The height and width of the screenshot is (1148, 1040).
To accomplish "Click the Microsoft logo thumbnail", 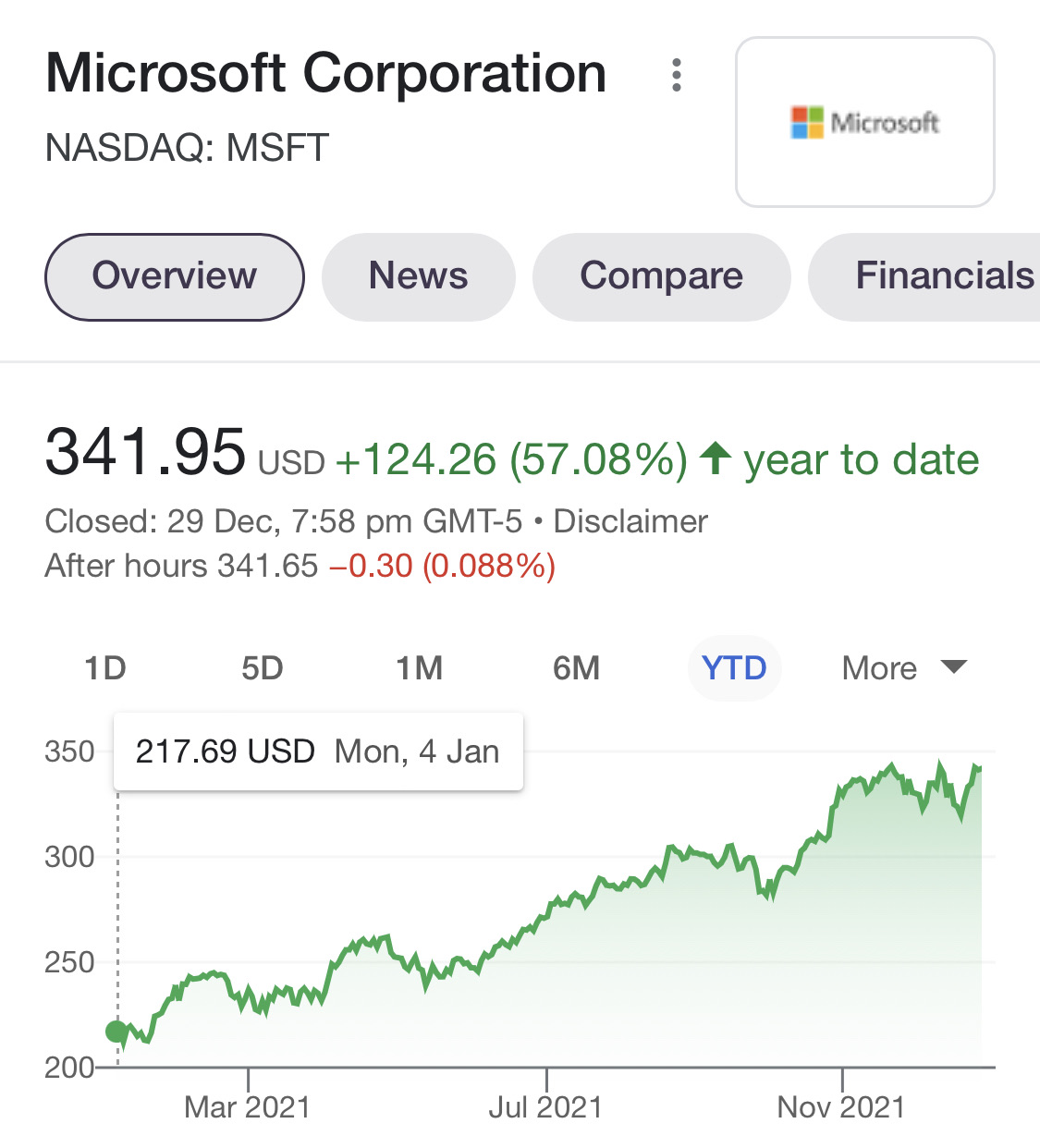I will [864, 122].
